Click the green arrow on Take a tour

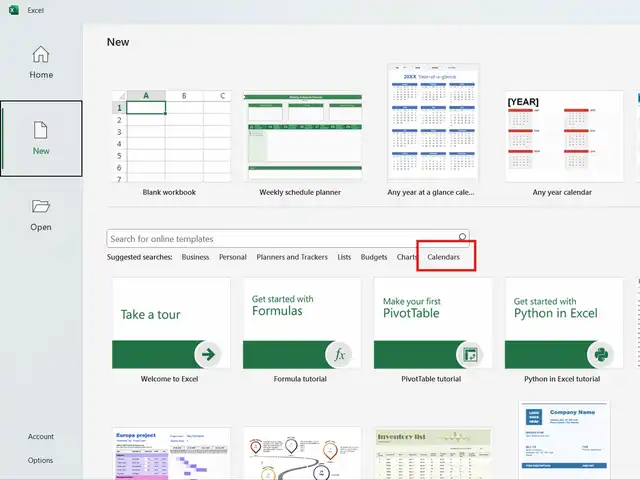(x=208, y=353)
